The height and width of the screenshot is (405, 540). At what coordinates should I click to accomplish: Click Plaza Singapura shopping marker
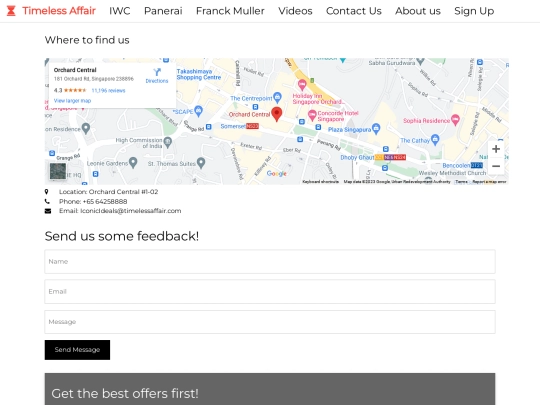(x=376, y=129)
